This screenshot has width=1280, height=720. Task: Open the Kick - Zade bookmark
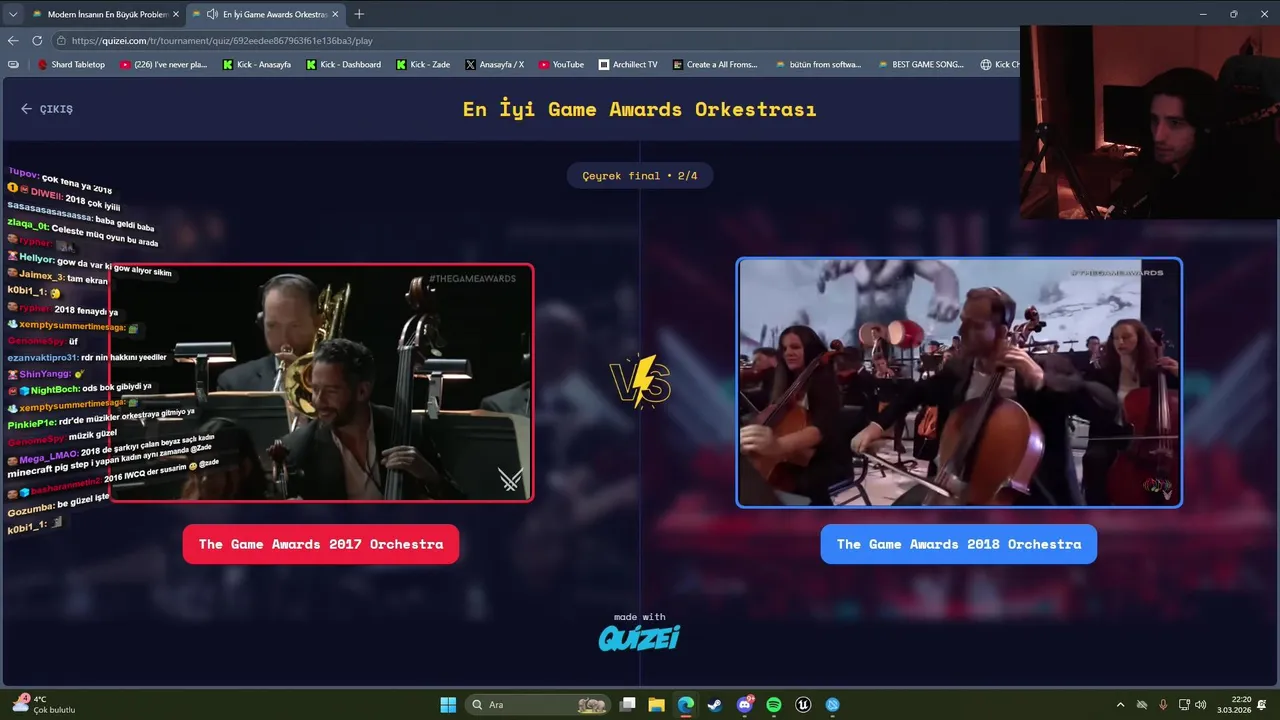(423, 64)
